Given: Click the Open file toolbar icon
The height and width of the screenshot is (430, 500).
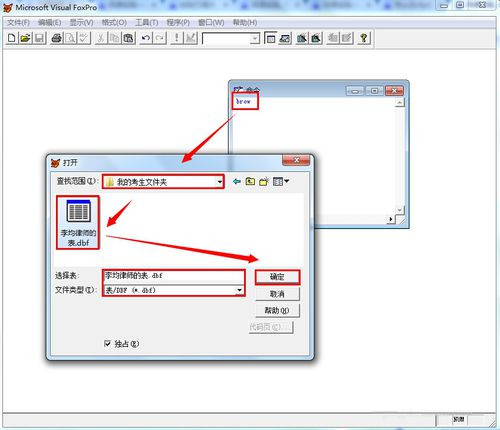Looking at the screenshot, I should click(x=25, y=38).
